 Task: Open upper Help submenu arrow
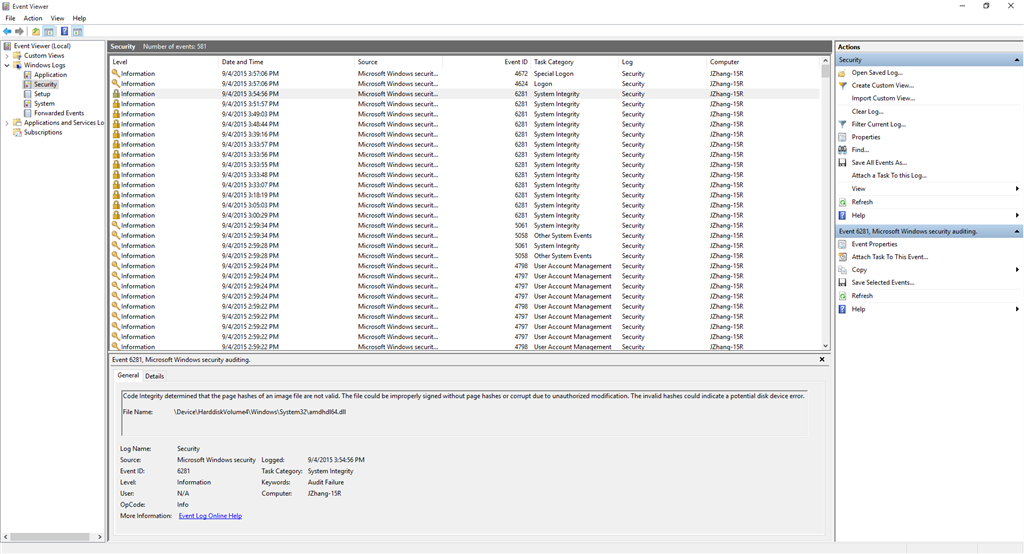(1017, 216)
